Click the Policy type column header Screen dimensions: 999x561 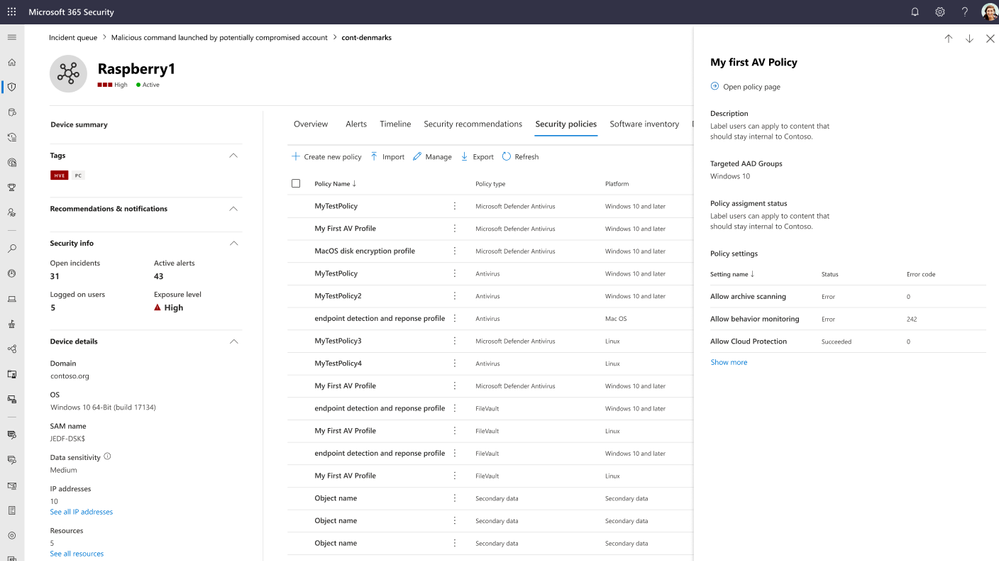(490, 184)
